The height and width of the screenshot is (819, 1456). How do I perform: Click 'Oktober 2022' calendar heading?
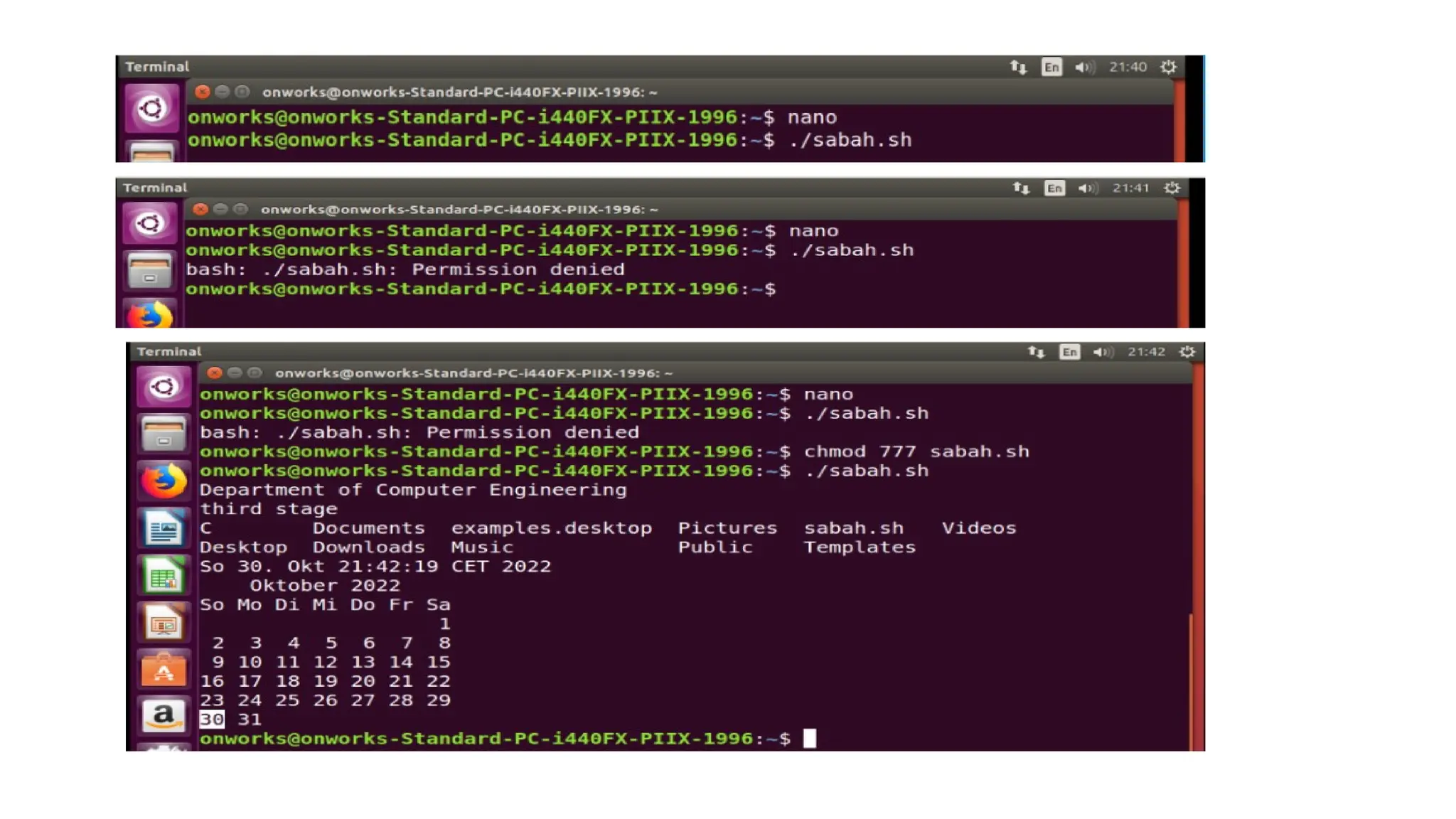tap(325, 586)
